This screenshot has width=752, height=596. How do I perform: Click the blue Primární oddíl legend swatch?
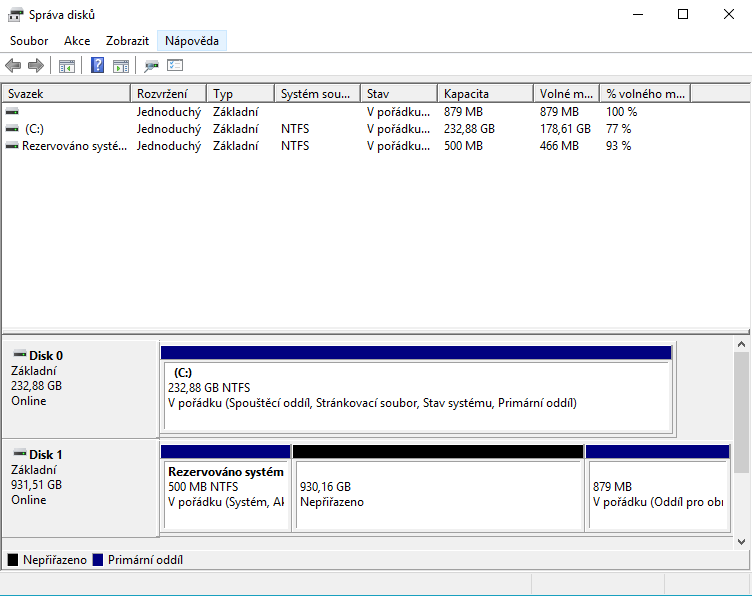98,560
